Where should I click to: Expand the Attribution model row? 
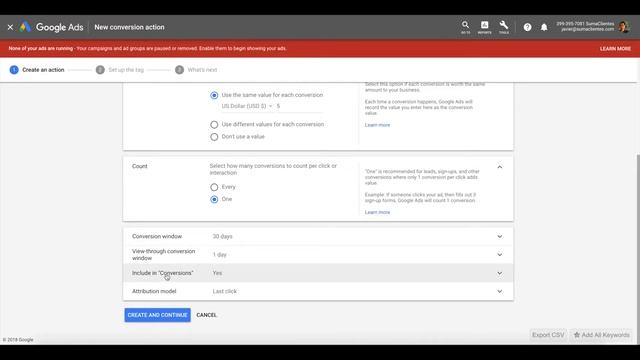click(318, 291)
